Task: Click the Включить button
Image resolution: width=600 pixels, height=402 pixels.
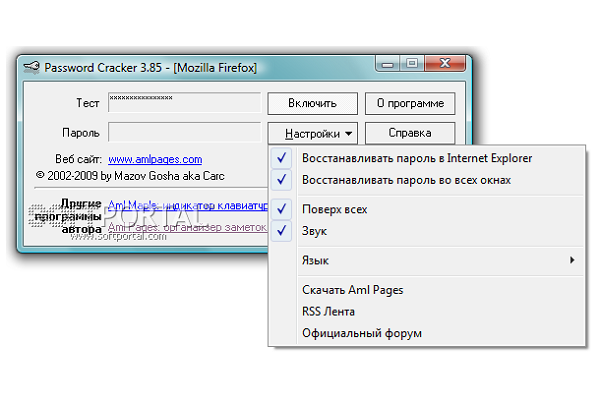Action: click(312, 103)
